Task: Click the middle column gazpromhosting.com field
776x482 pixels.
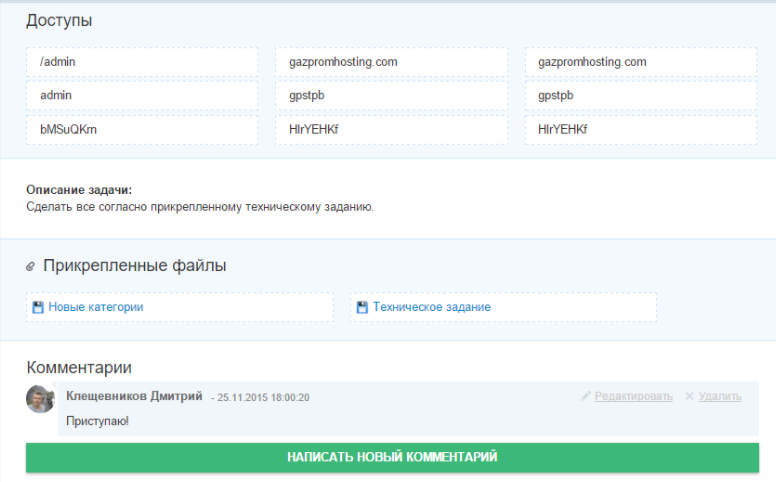Action: click(391, 62)
